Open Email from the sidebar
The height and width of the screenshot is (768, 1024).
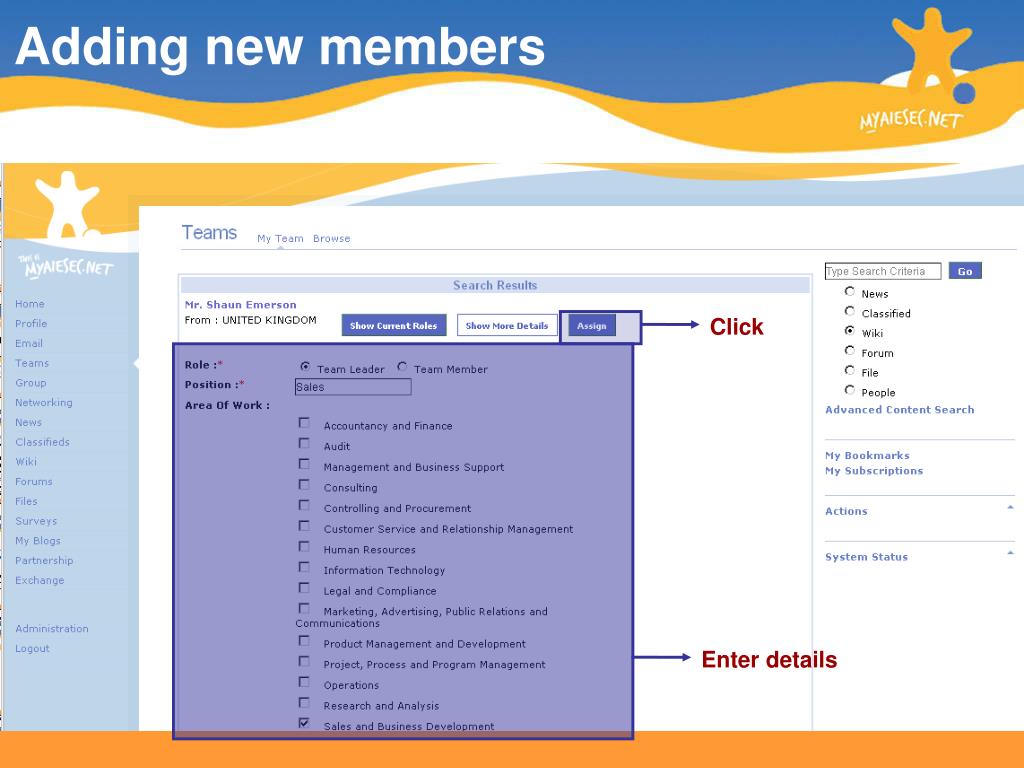coord(29,344)
